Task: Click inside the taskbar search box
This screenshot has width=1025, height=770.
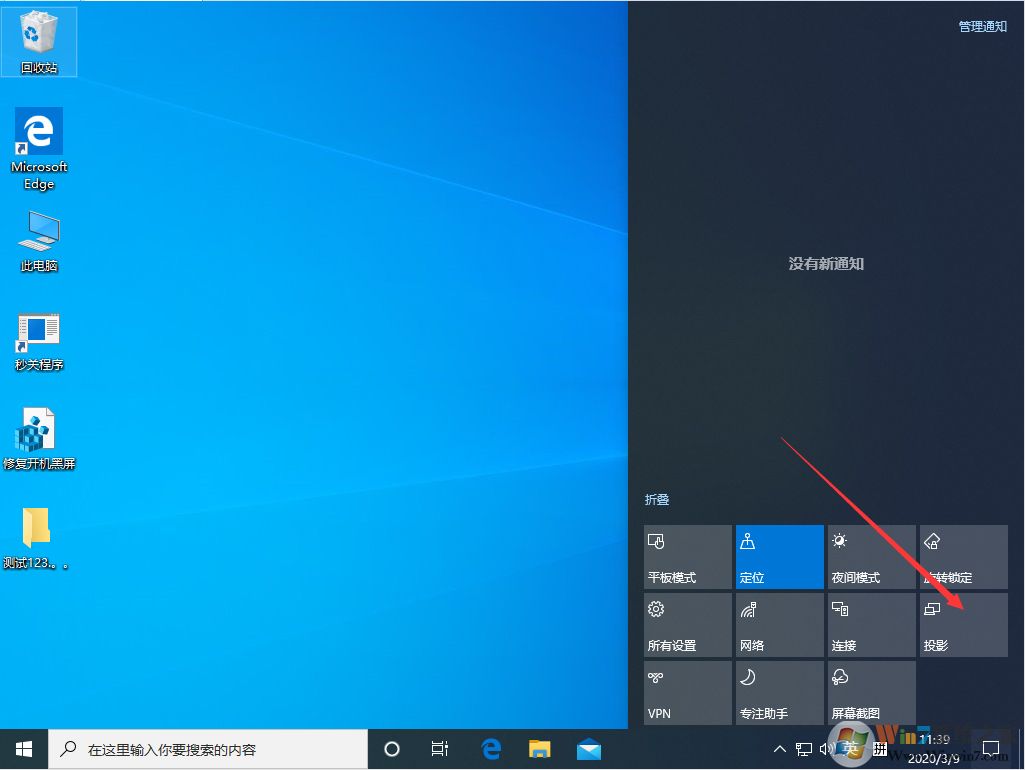Action: click(x=200, y=748)
